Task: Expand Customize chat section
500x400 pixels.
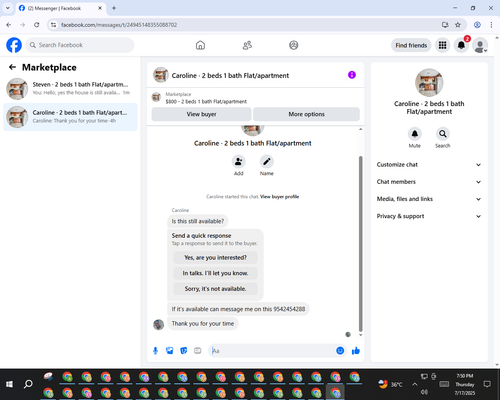Action: [x=429, y=165]
